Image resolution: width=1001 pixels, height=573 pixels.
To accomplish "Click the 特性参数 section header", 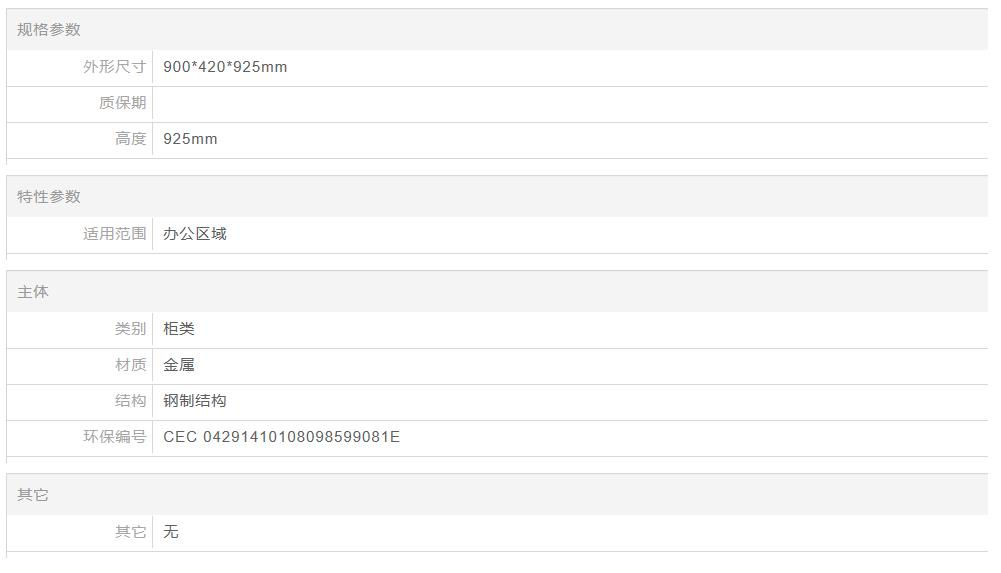I will pyautogui.click(x=49, y=197).
